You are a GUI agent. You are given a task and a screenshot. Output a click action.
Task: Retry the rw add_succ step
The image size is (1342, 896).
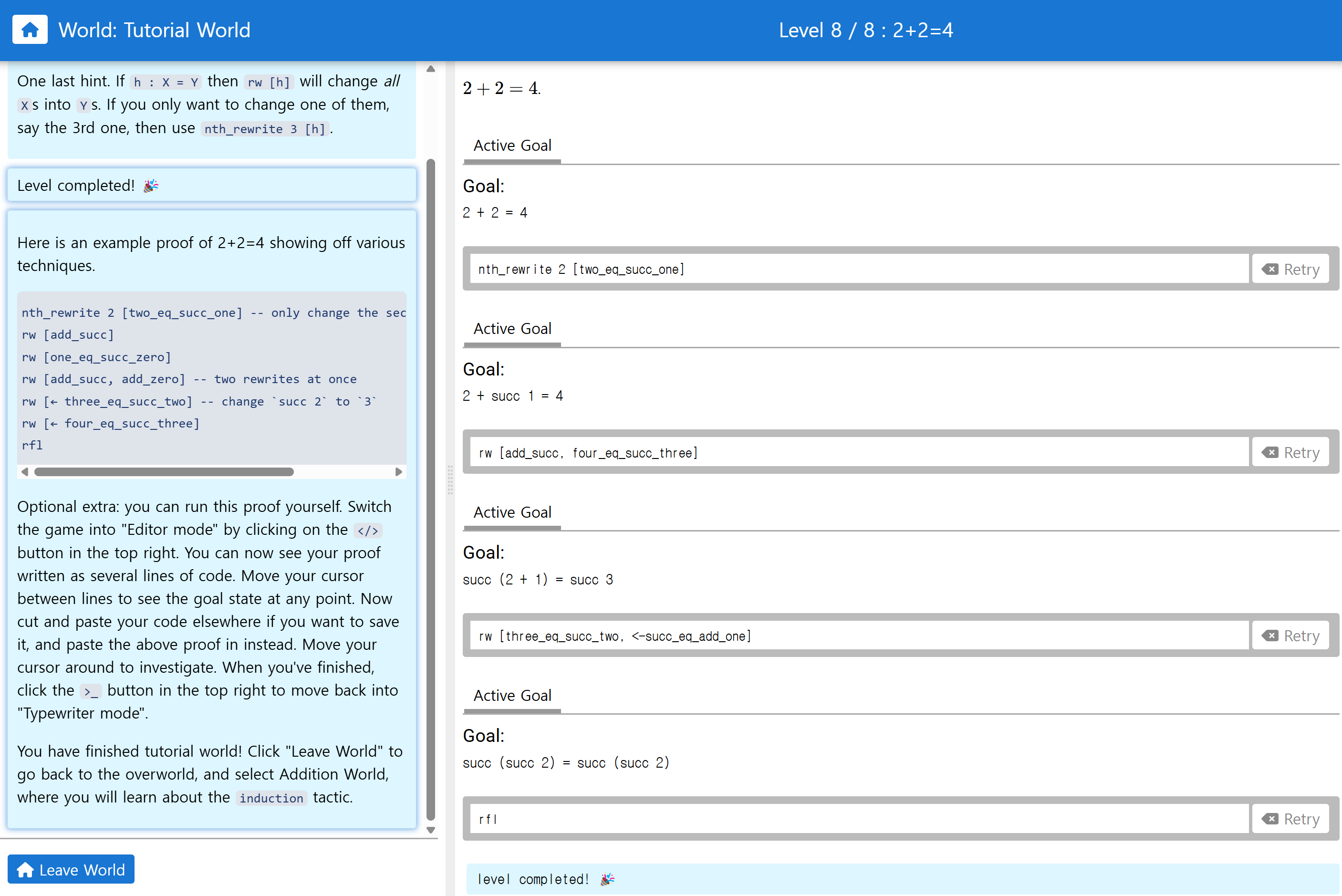1290,453
